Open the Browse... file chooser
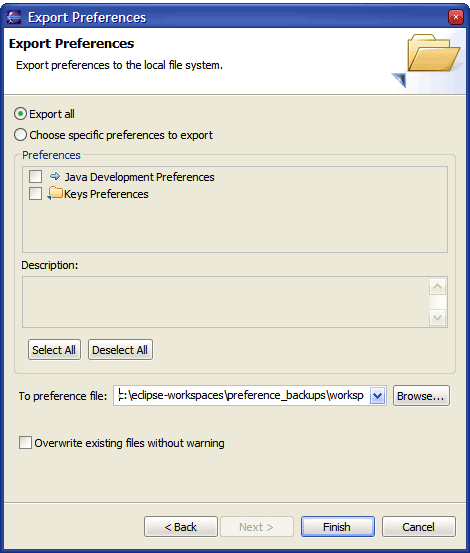Viewport: 470px width, 553px height. coord(421,396)
